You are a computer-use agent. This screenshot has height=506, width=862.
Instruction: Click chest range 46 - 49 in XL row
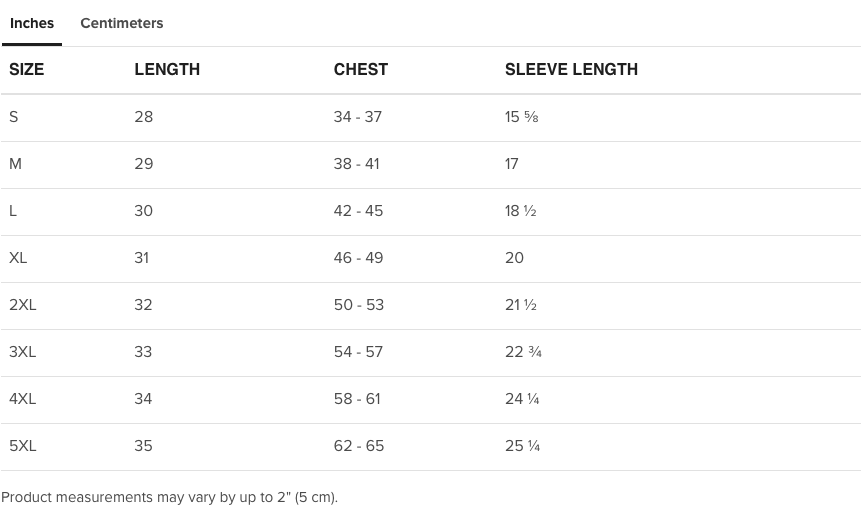pos(358,258)
